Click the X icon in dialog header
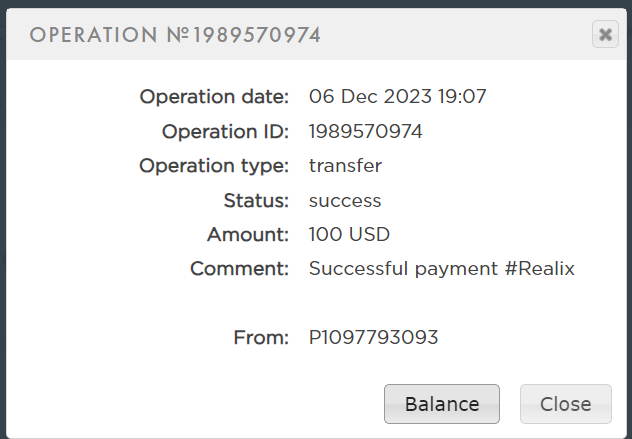The height and width of the screenshot is (439, 632). (x=605, y=35)
